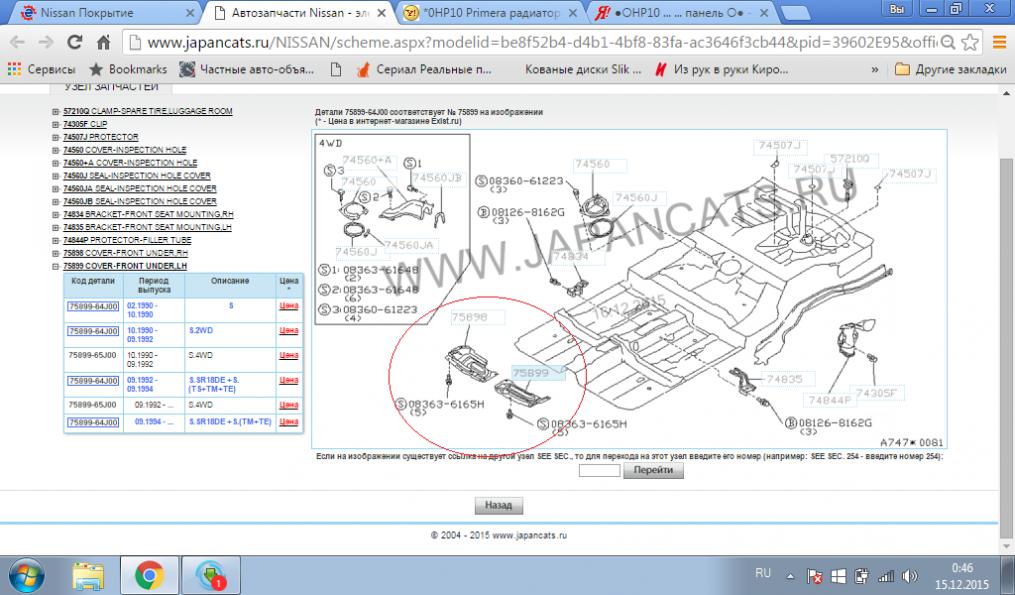Open the Из рук в руки Киро... bookmark

(722, 69)
